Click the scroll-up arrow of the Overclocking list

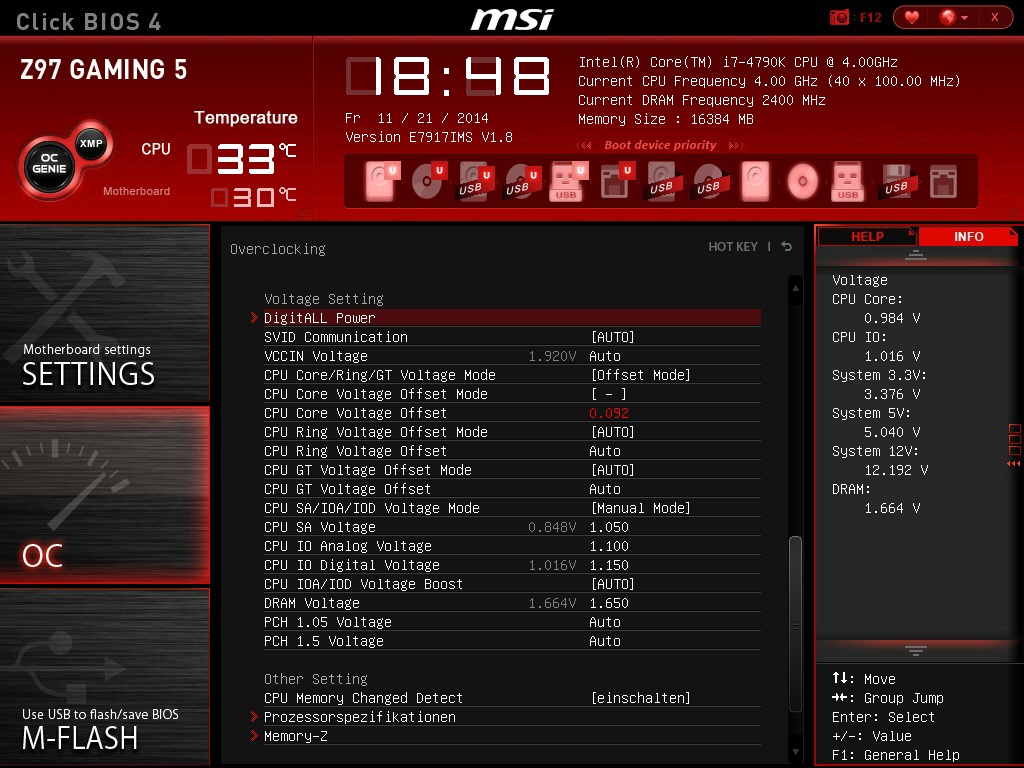pos(795,287)
